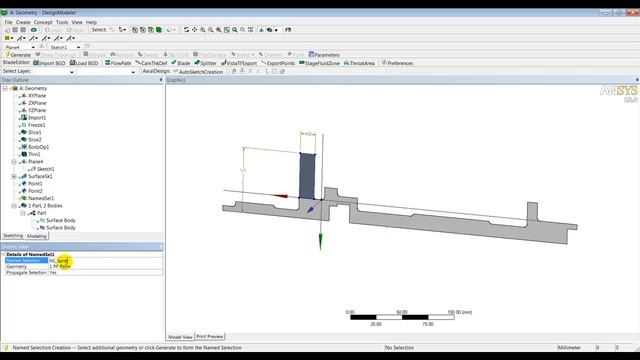Screen dimensions: 640x360
Task: Click the Named Selection name field
Action: (105, 260)
